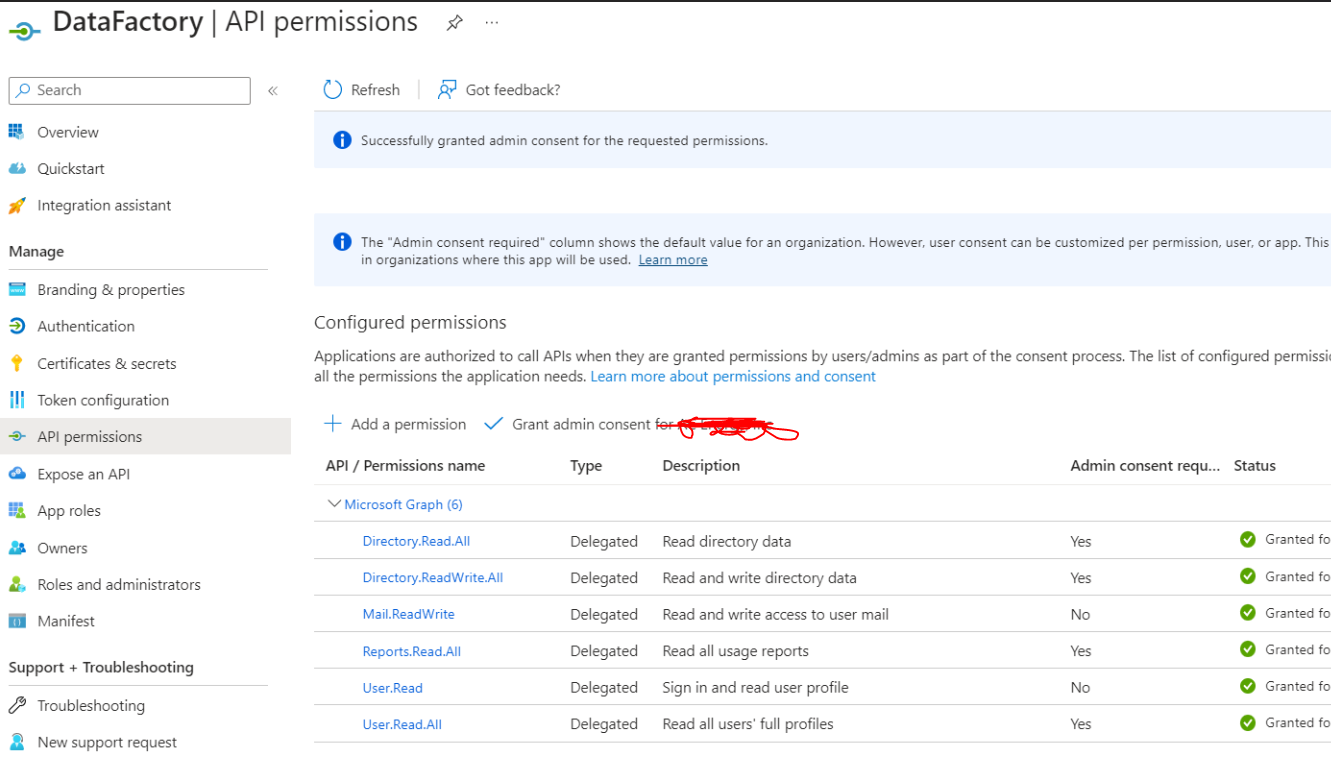The height and width of the screenshot is (768, 1331).
Task: Click the Certificates & secrets key icon
Action: click(x=17, y=363)
